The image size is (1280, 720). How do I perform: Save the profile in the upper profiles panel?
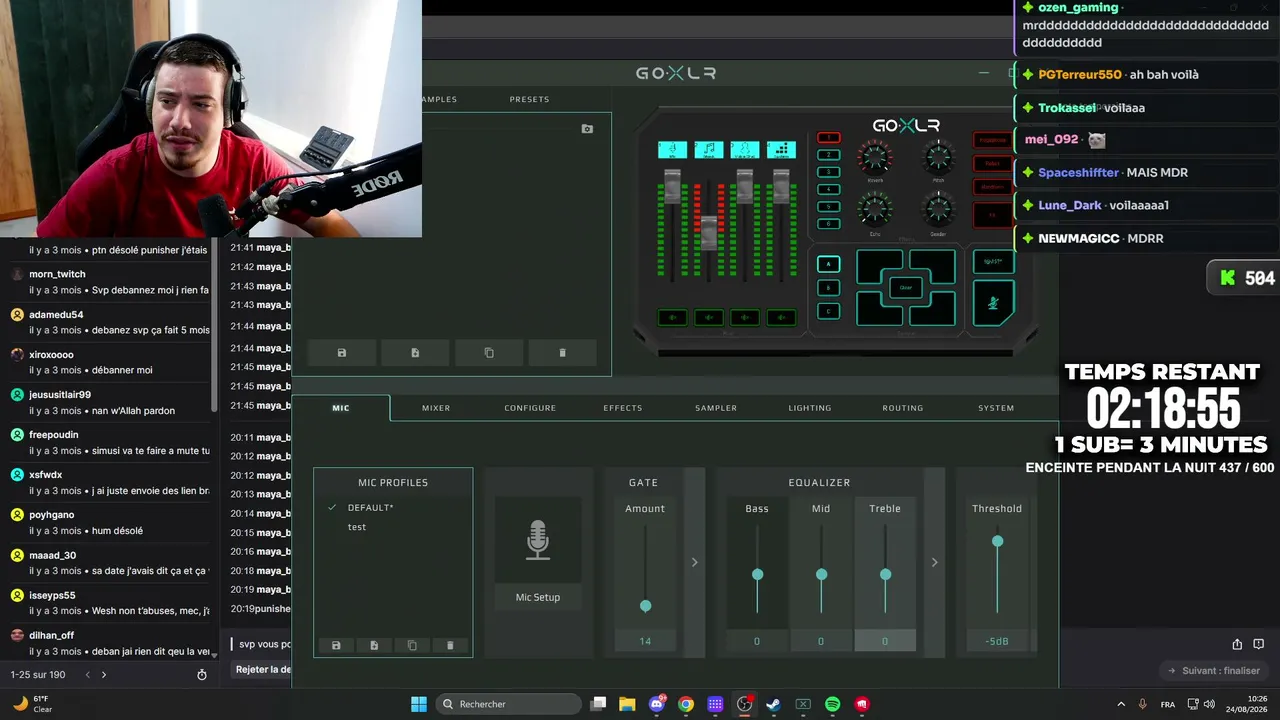point(342,353)
